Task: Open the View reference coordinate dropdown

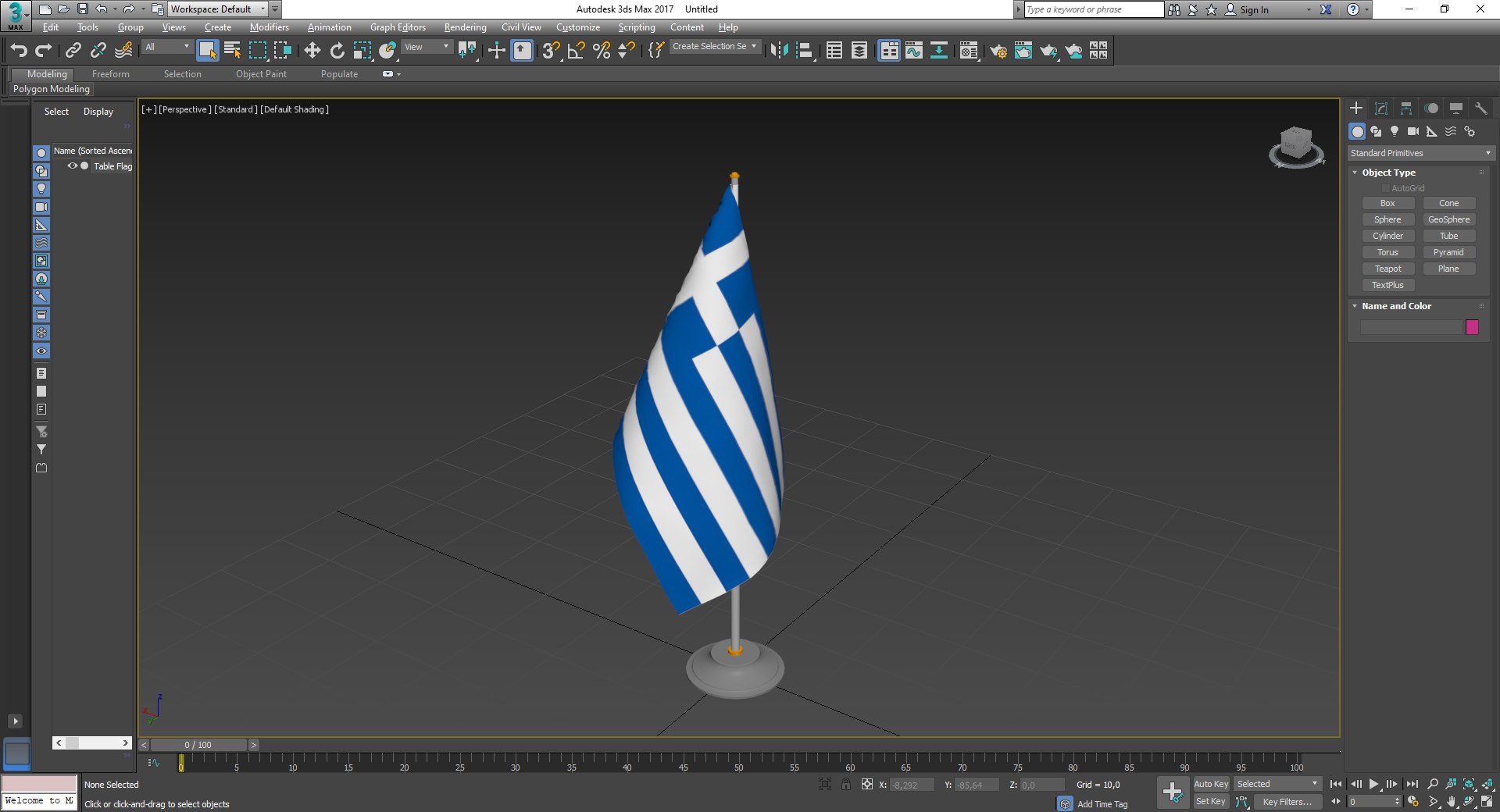Action: (x=427, y=47)
